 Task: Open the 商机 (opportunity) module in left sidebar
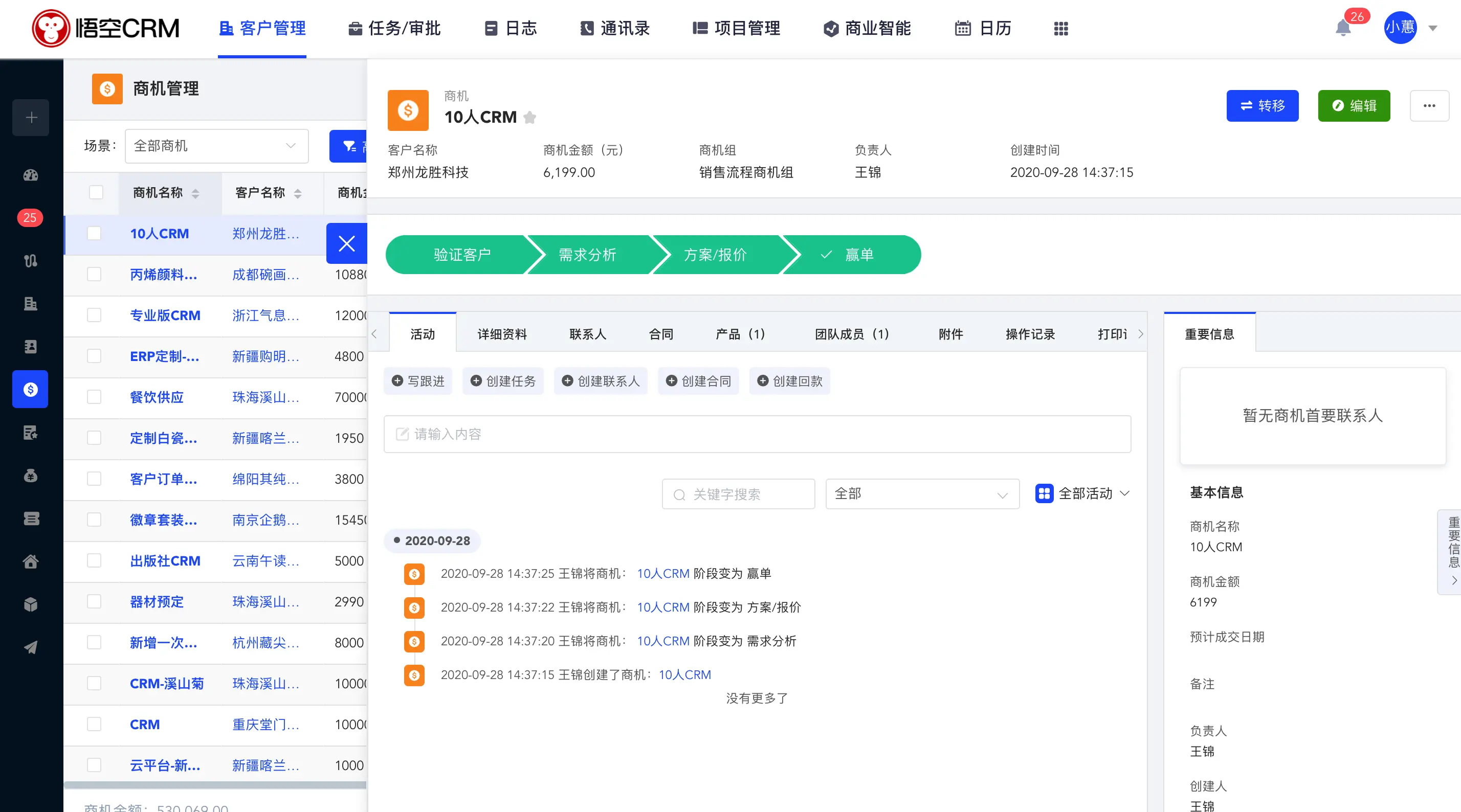click(x=31, y=389)
